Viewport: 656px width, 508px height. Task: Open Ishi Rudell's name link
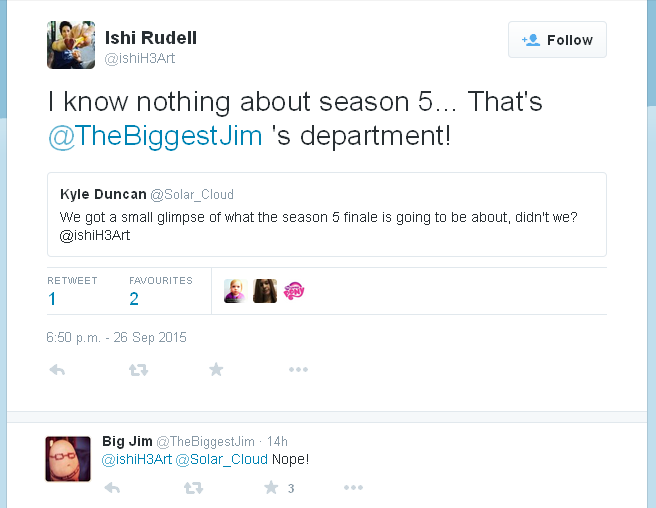tap(151, 38)
